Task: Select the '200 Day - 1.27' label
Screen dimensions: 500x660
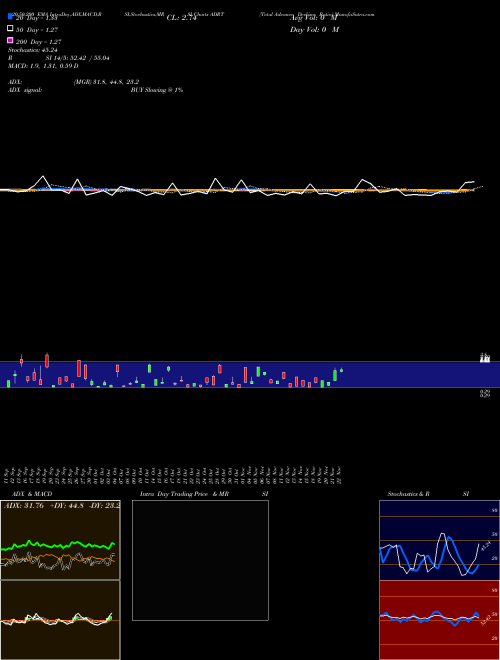Action: [x=38, y=42]
